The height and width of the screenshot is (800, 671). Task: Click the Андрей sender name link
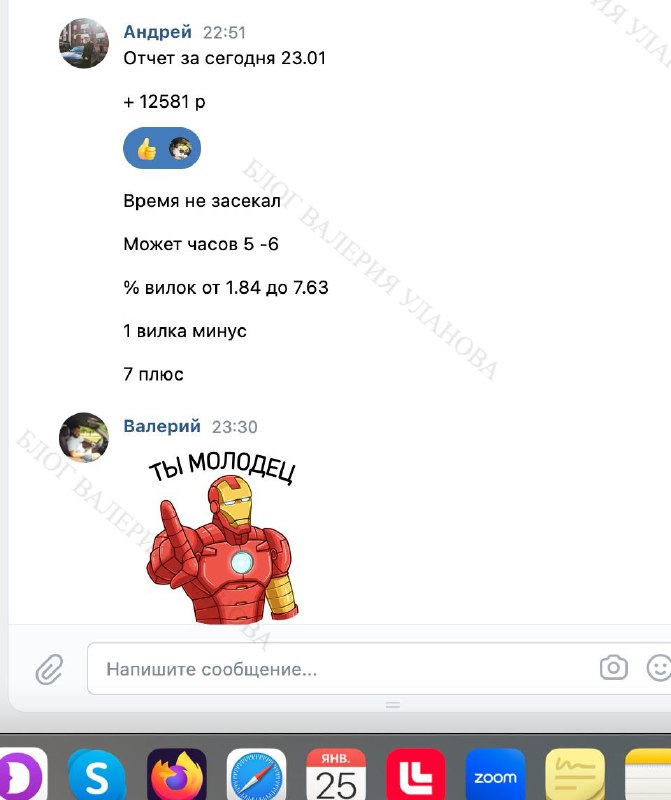[158, 32]
